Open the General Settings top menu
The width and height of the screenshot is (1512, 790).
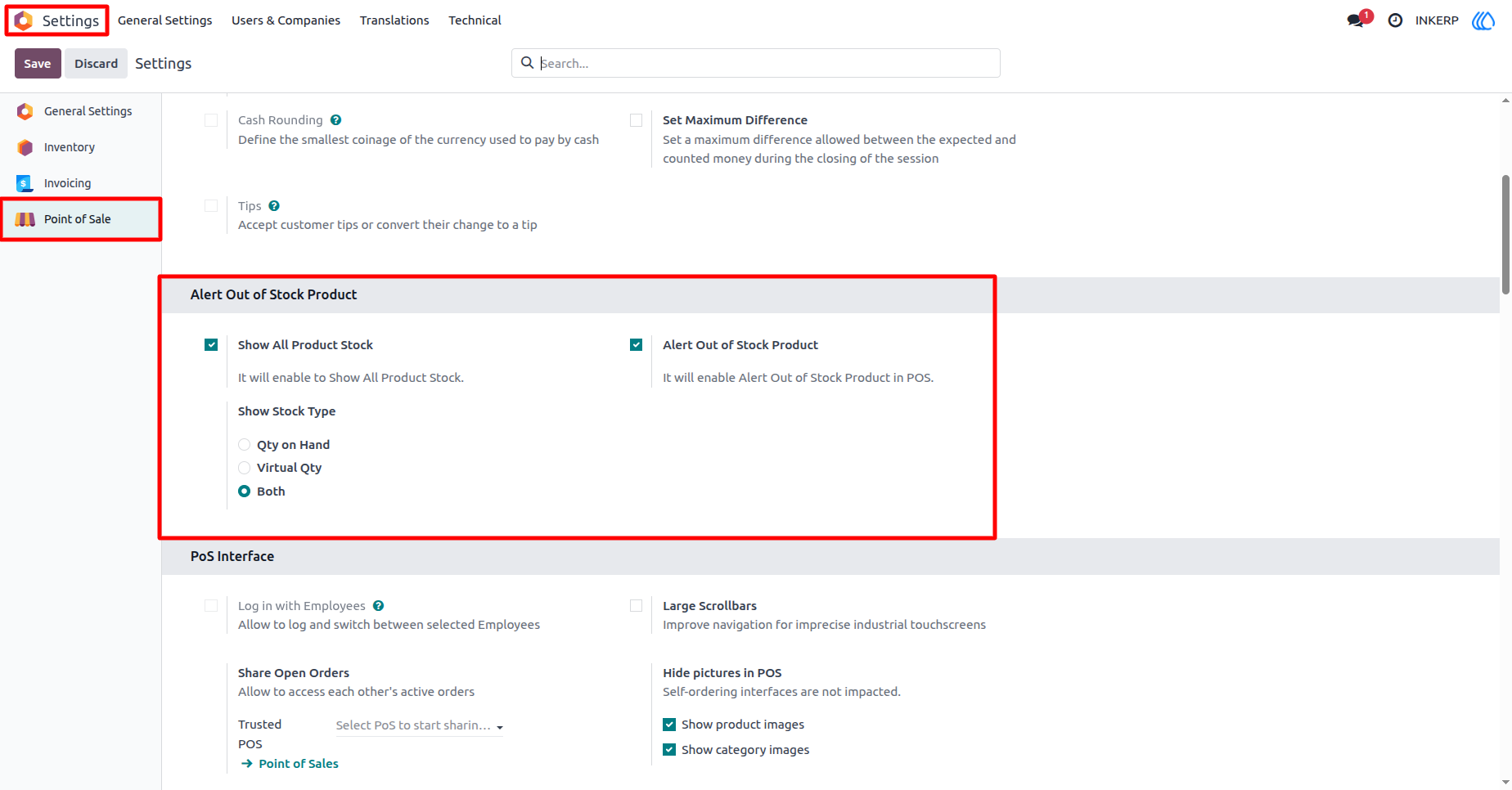click(164, 20)
